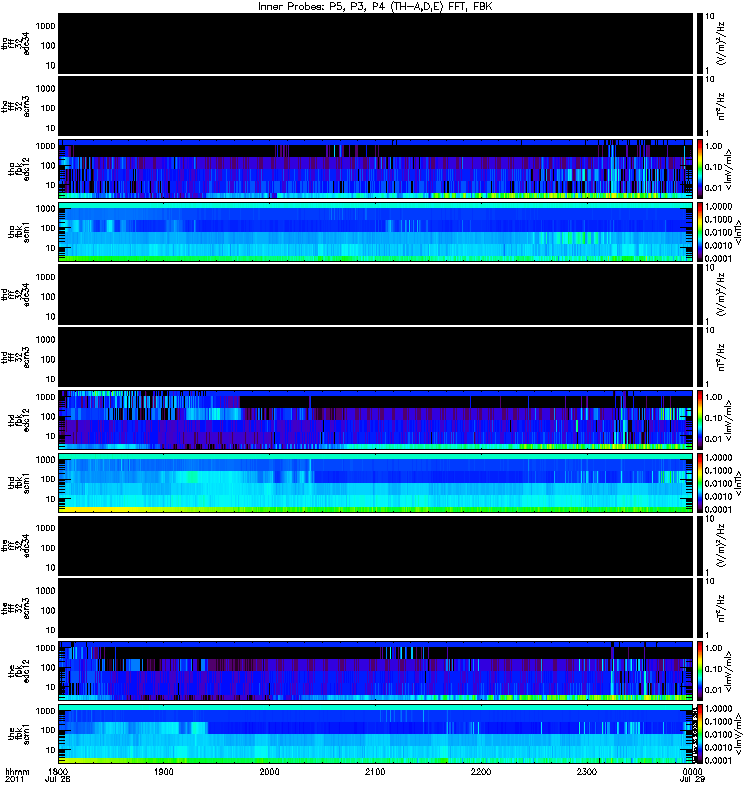Viewport: 750px width, 800px height.
Task: Select the thd fbk scm1 spectrogram panel
Action: tap(376, 483)
